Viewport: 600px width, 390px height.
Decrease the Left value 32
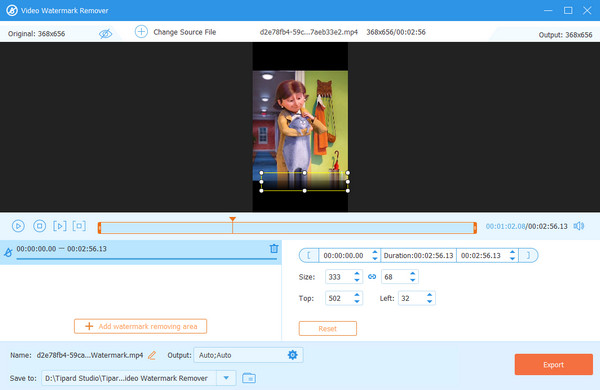pos(429,301)
